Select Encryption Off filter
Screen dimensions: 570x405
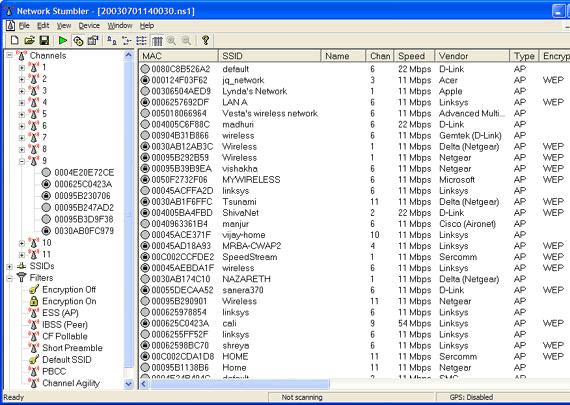pos(69,290)
